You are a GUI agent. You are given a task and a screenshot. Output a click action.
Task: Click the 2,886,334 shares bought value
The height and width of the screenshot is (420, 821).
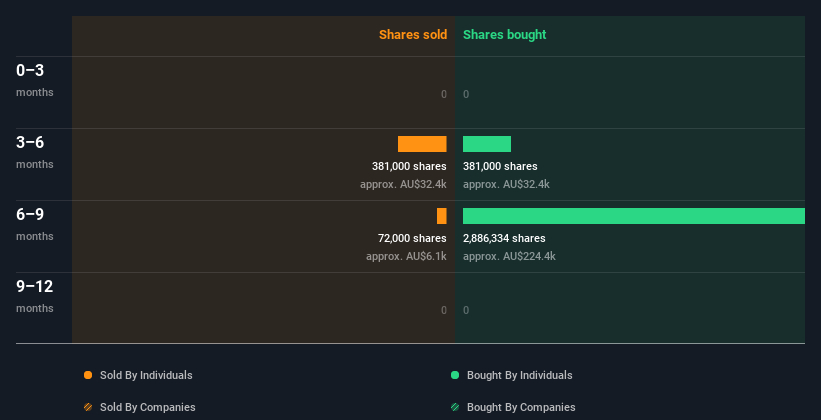504,238
